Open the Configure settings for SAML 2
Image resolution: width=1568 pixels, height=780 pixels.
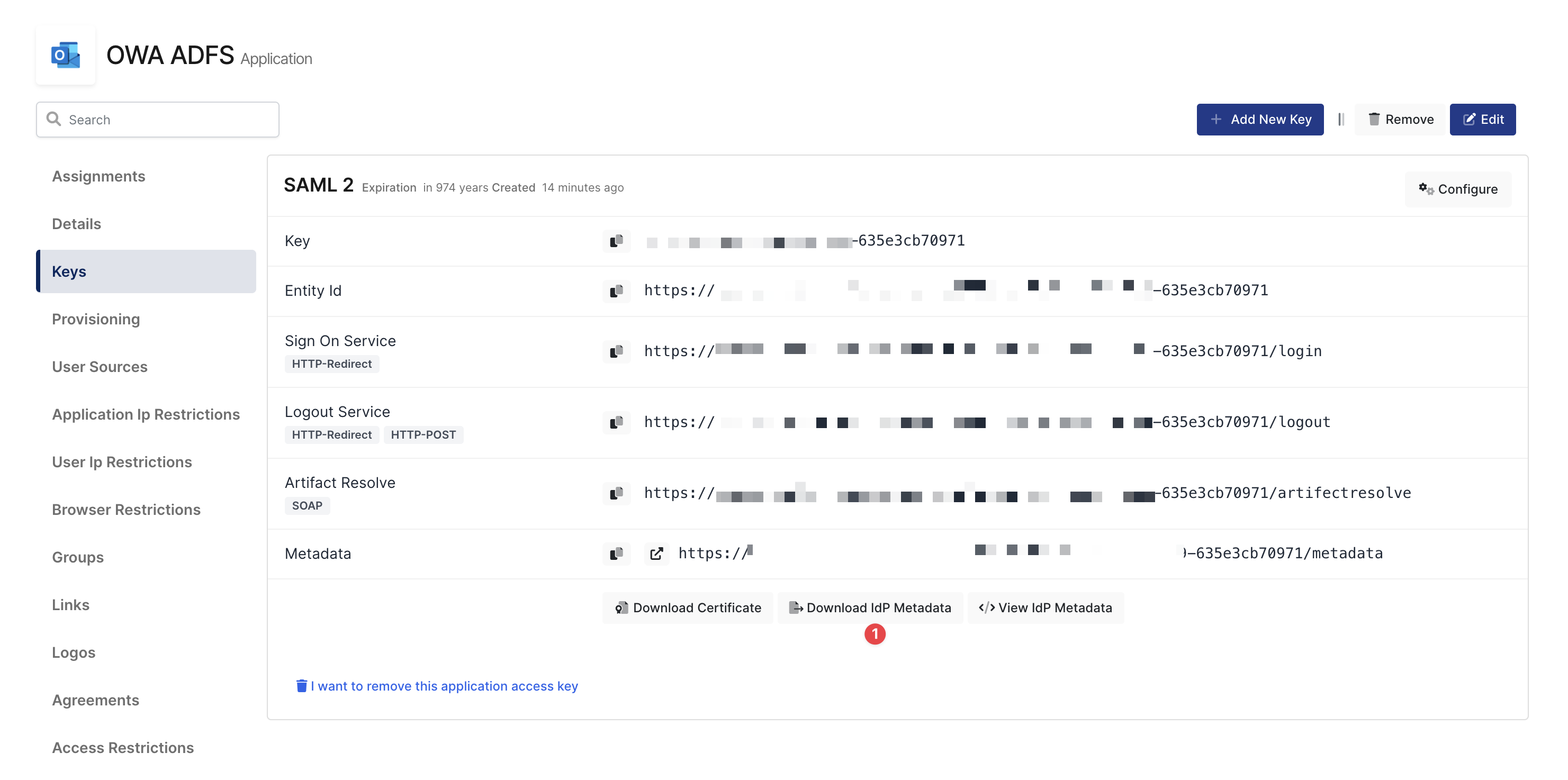tap(1458, 189)
